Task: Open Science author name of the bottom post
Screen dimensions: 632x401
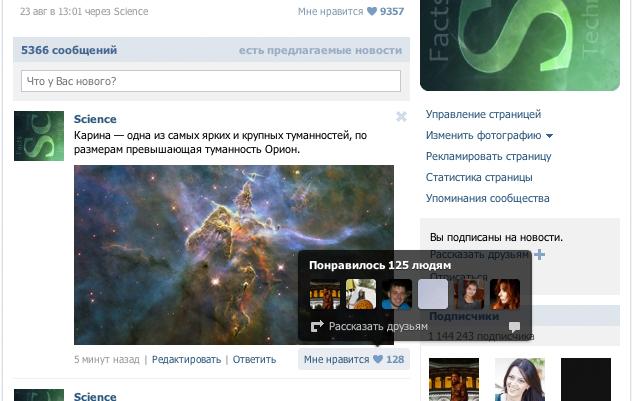Action: coord(95,396)
